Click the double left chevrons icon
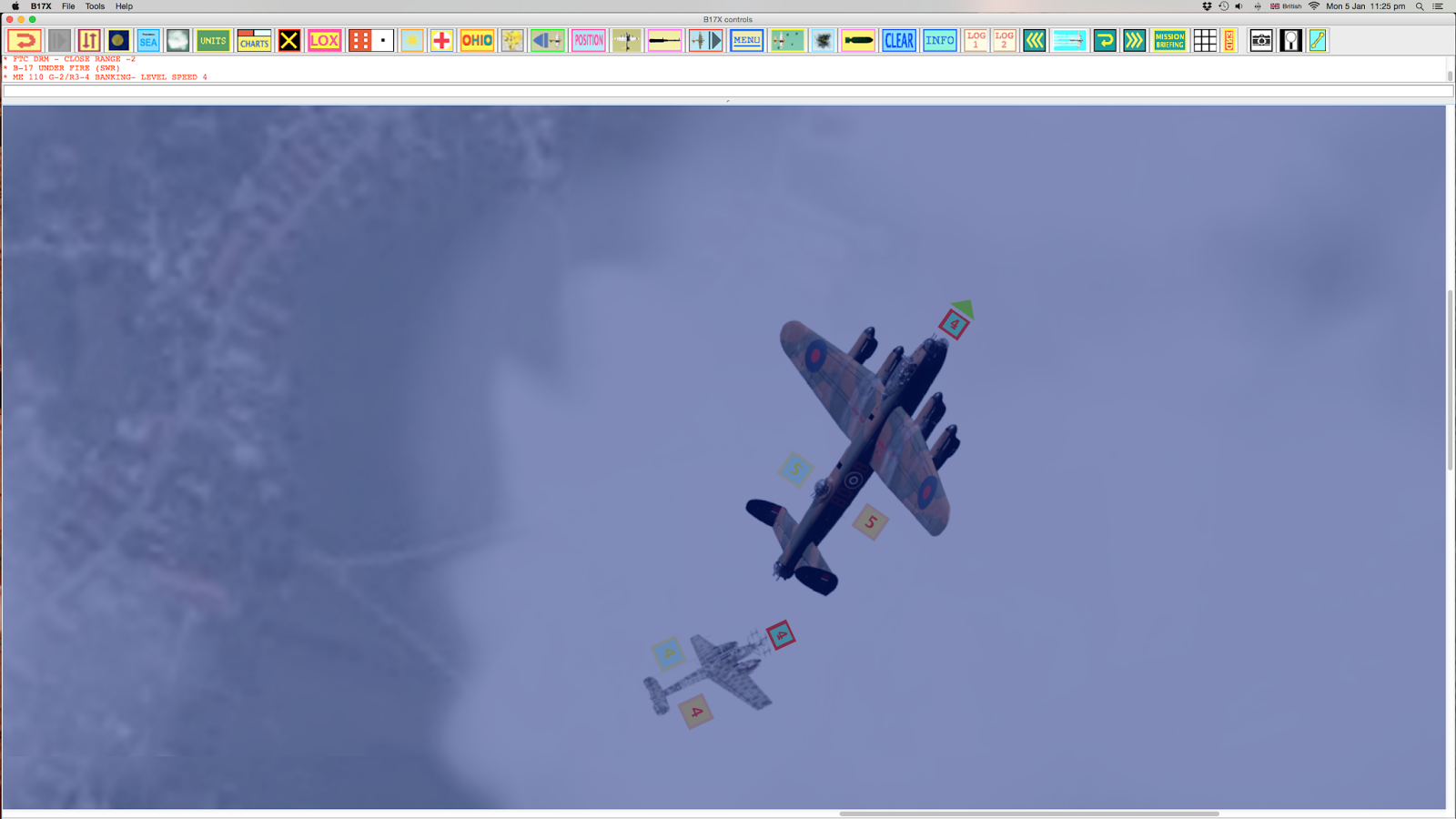This screenshot has height=819, width=1456. pyautogui.click(x=1035, y=40)
